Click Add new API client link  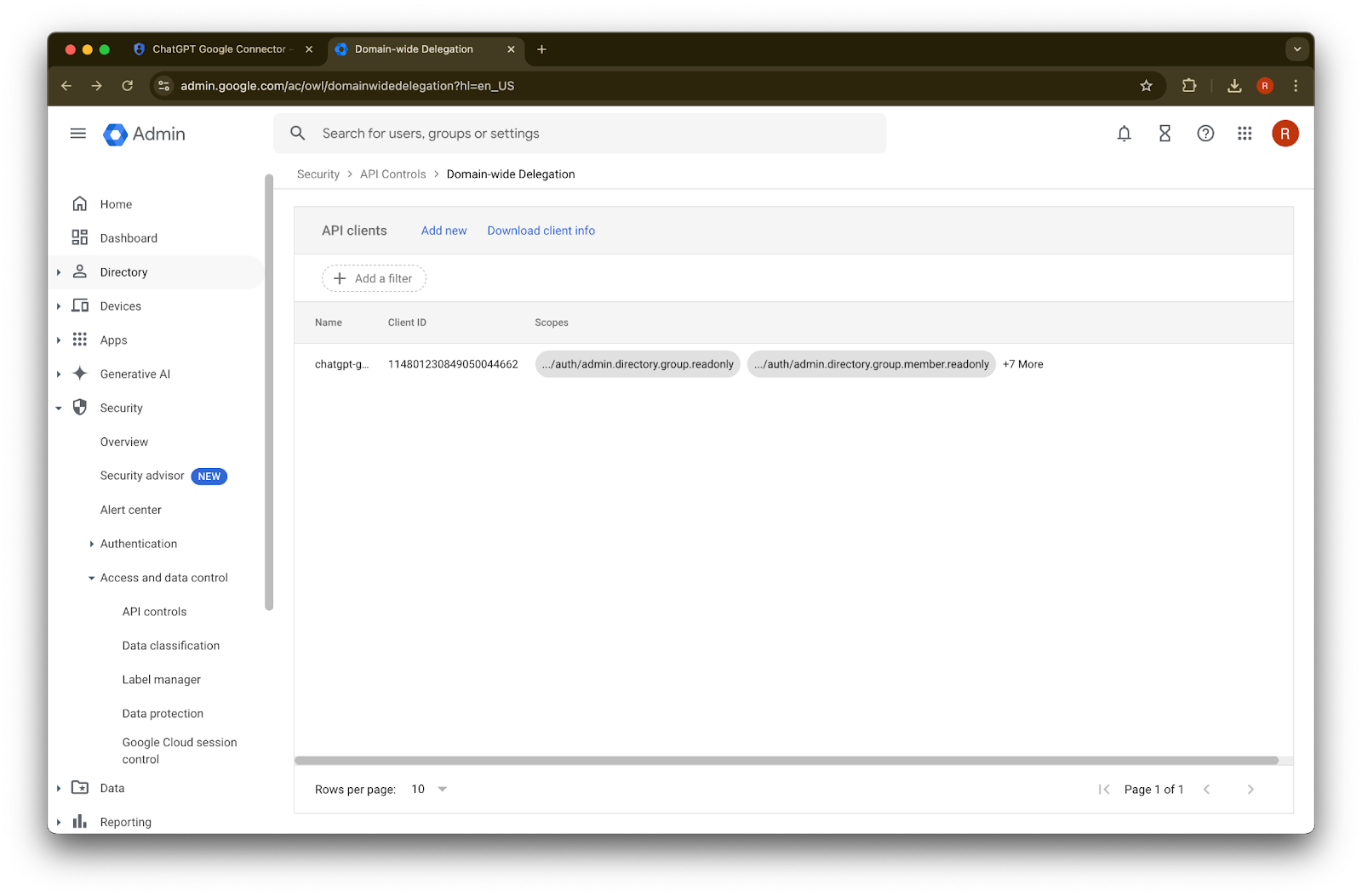444,231
